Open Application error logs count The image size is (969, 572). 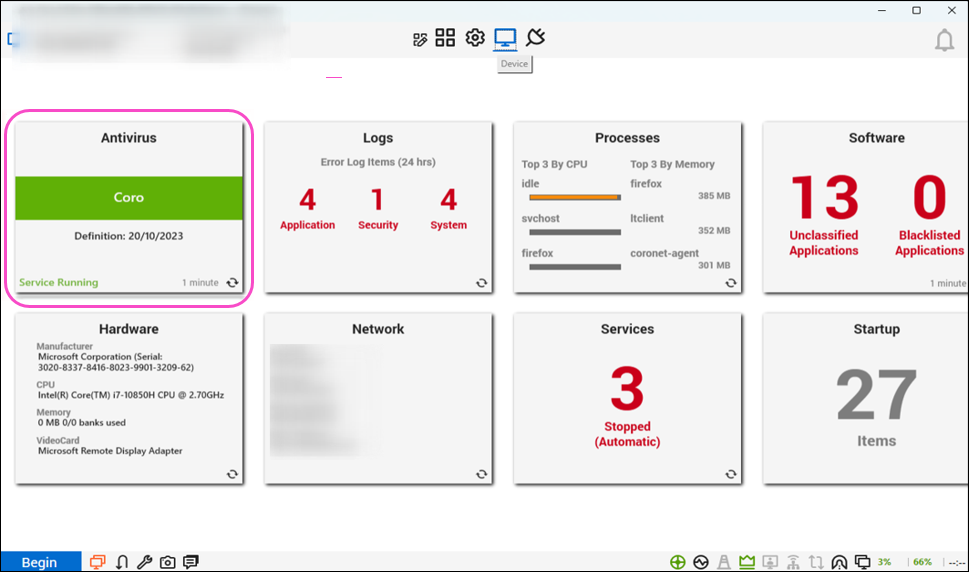tap(307, 209)
